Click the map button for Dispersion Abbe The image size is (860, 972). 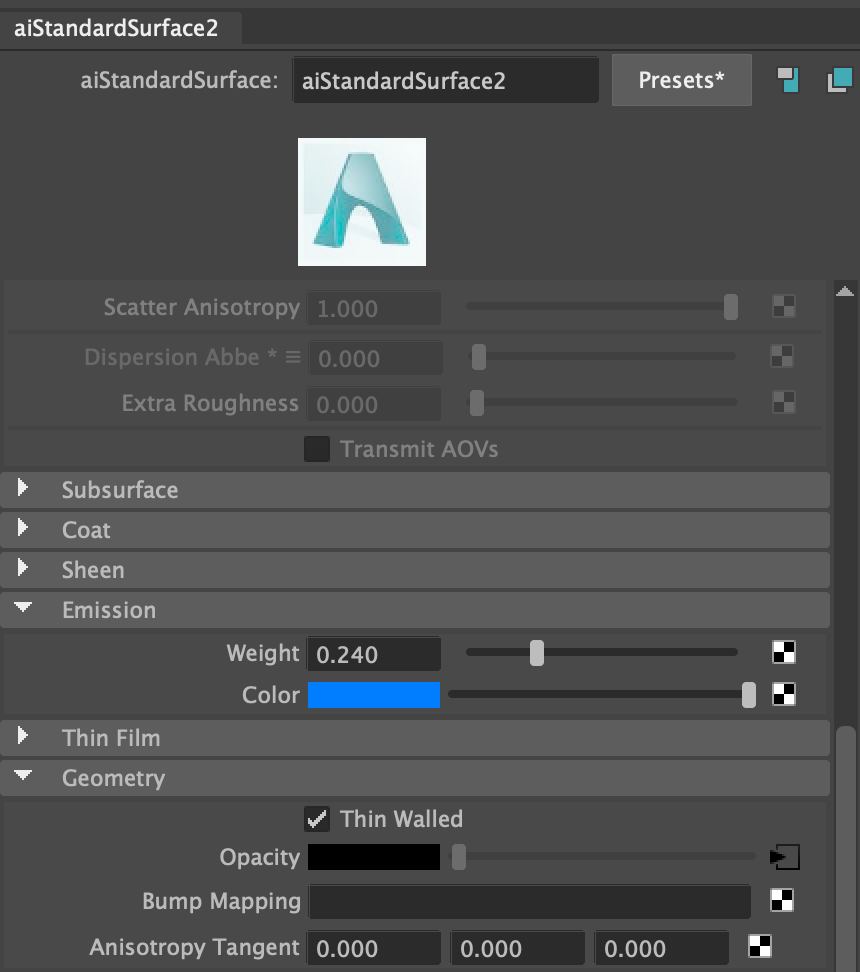782,356
